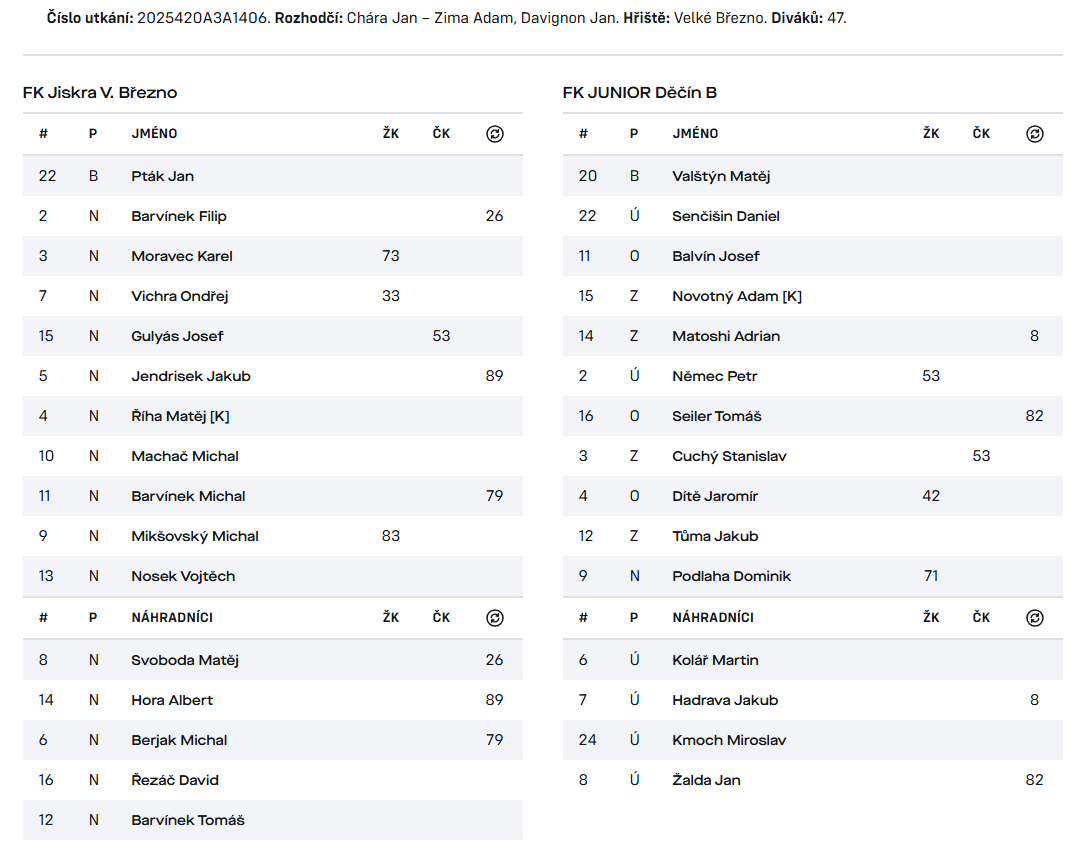The image size is (1092, 849).
Task: Click Cuchý Stanislav red card minute 53
Action: coord(981,456)
